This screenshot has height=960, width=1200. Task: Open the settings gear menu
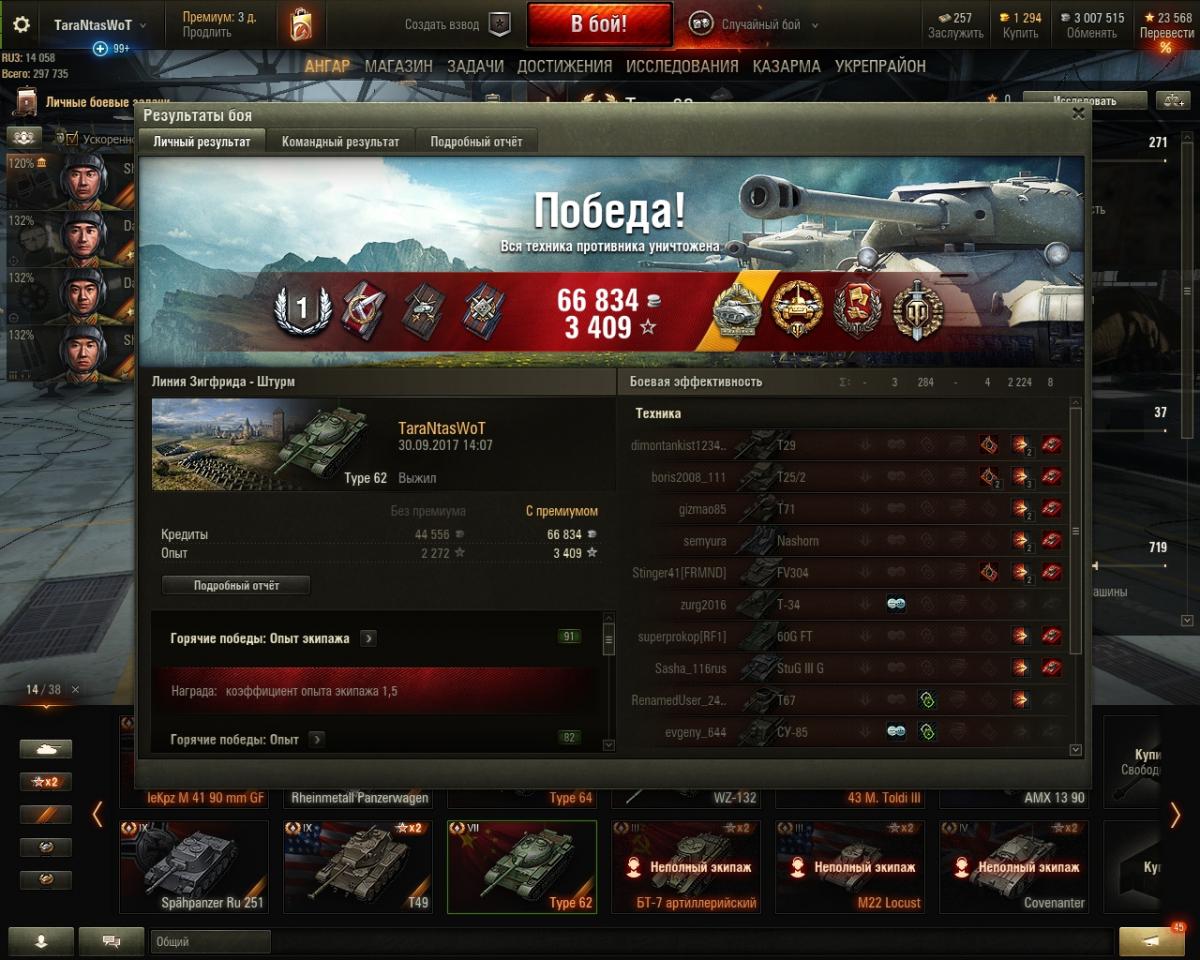click(x=21, y=25)
